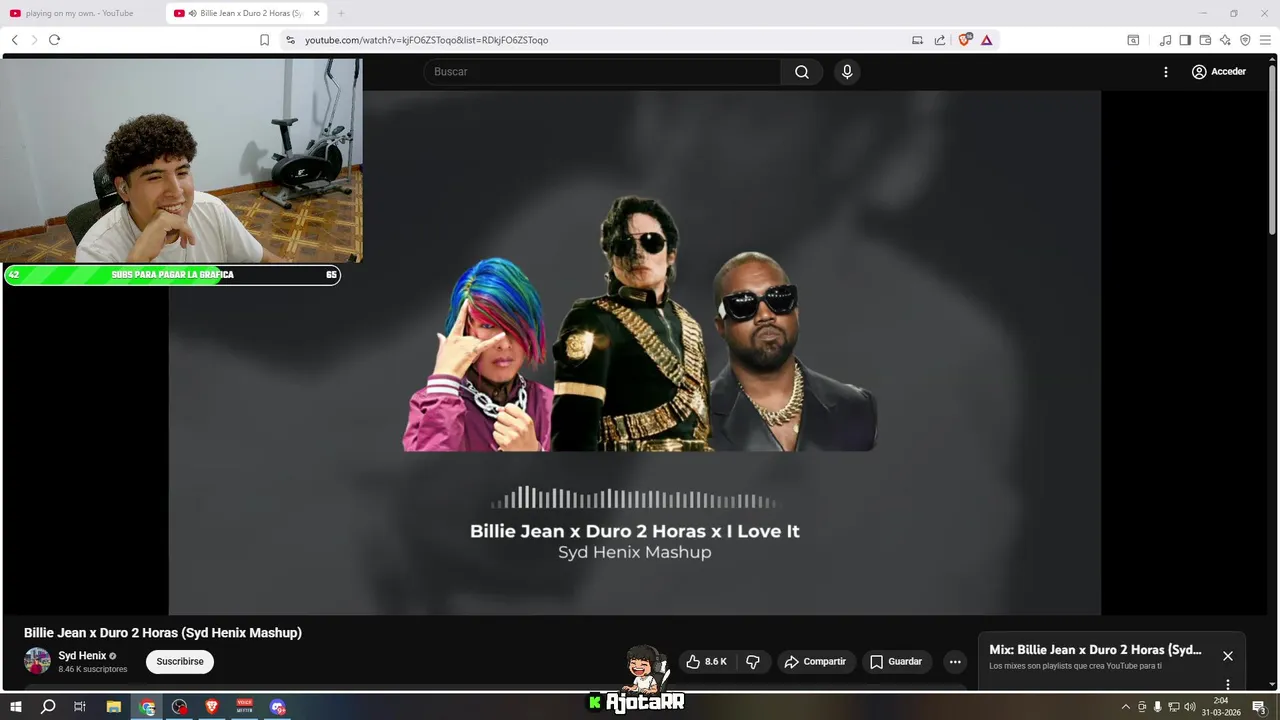The image size is (1280, 720).
Task: Open Brave Shields lion icon
Action: tap(964, 40)
